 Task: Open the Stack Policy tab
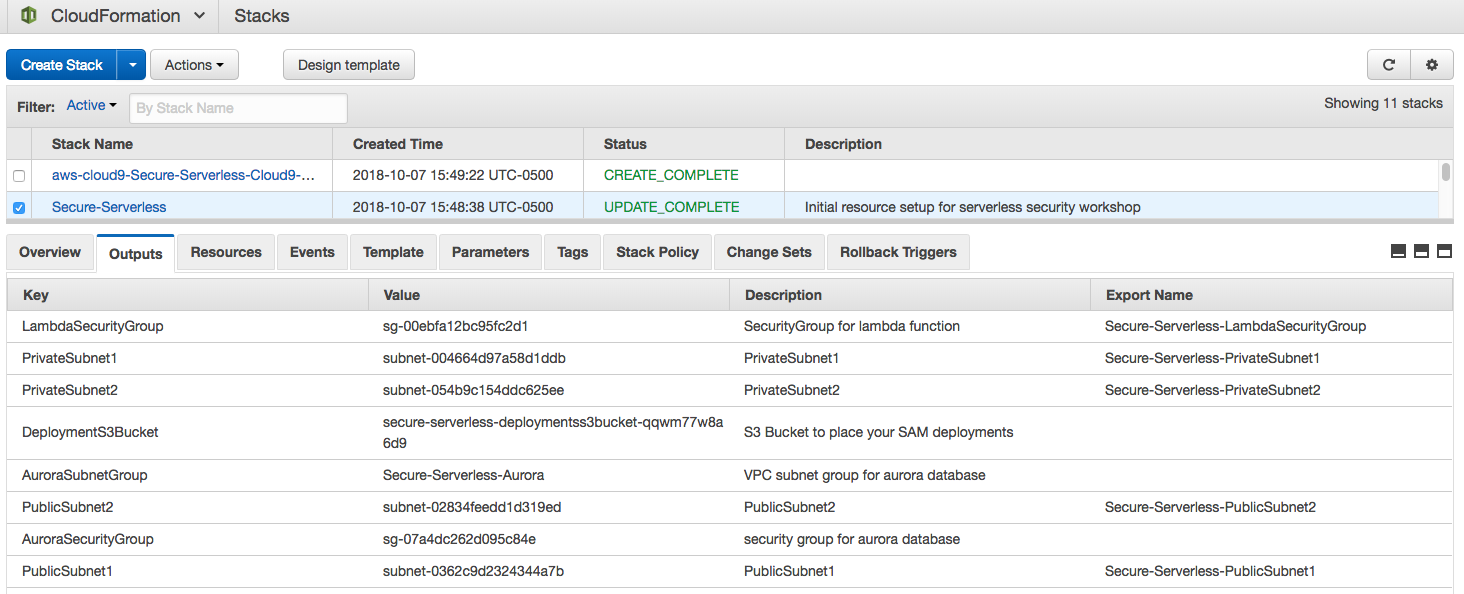657,252
